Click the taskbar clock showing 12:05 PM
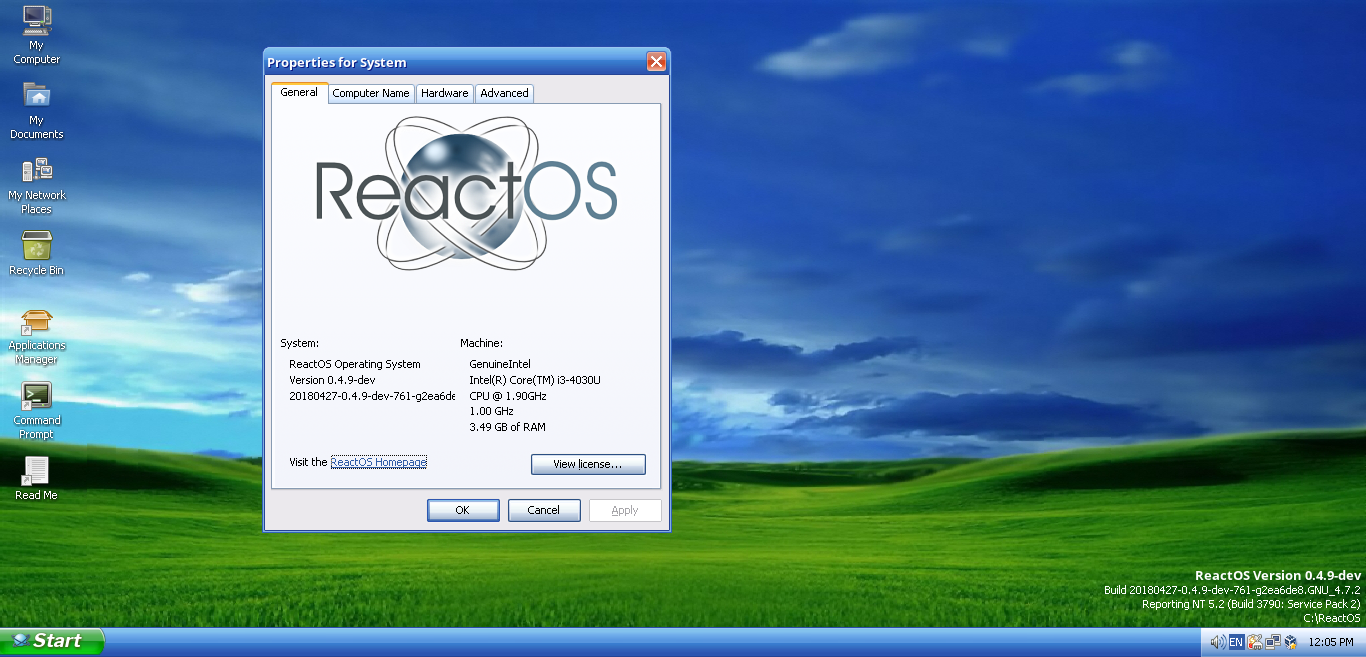1366x657 pixels. pyautogui.click(x=1331, y=642)
